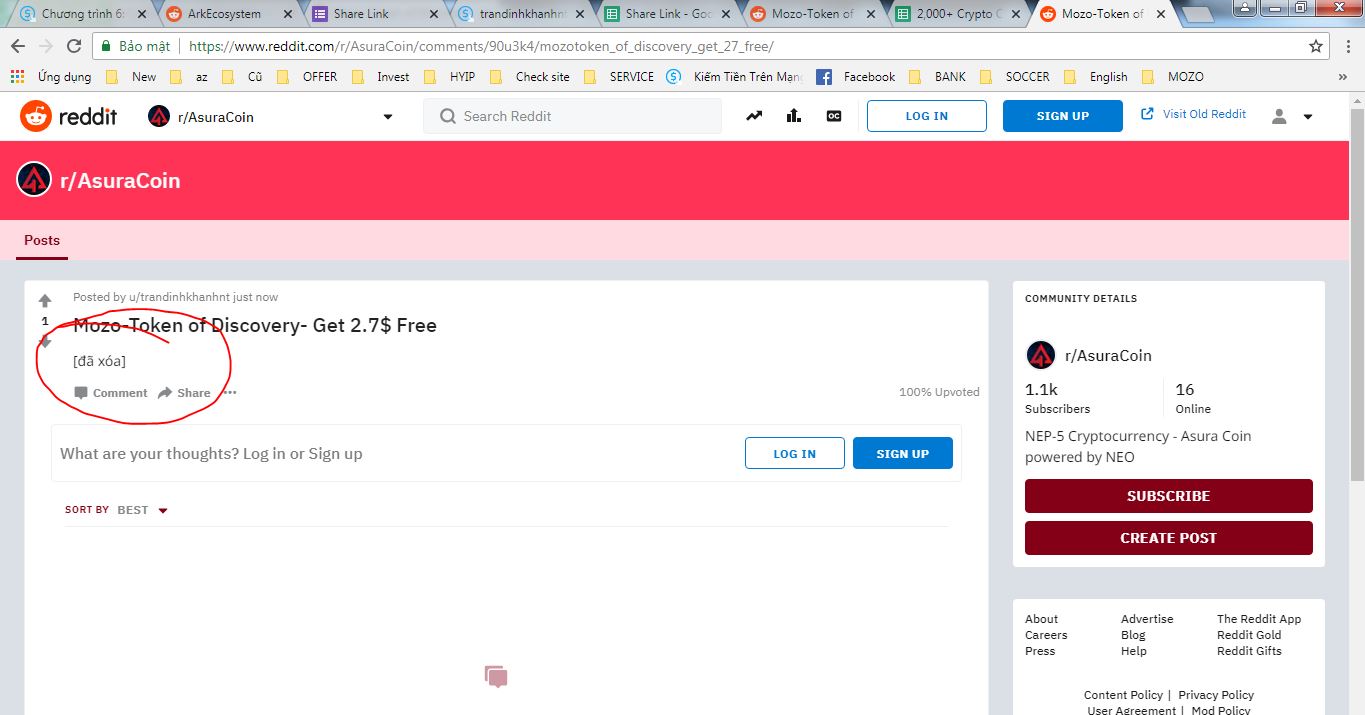
Task: Open the SOCCER bookmark folder
Action: [1017, 77]
